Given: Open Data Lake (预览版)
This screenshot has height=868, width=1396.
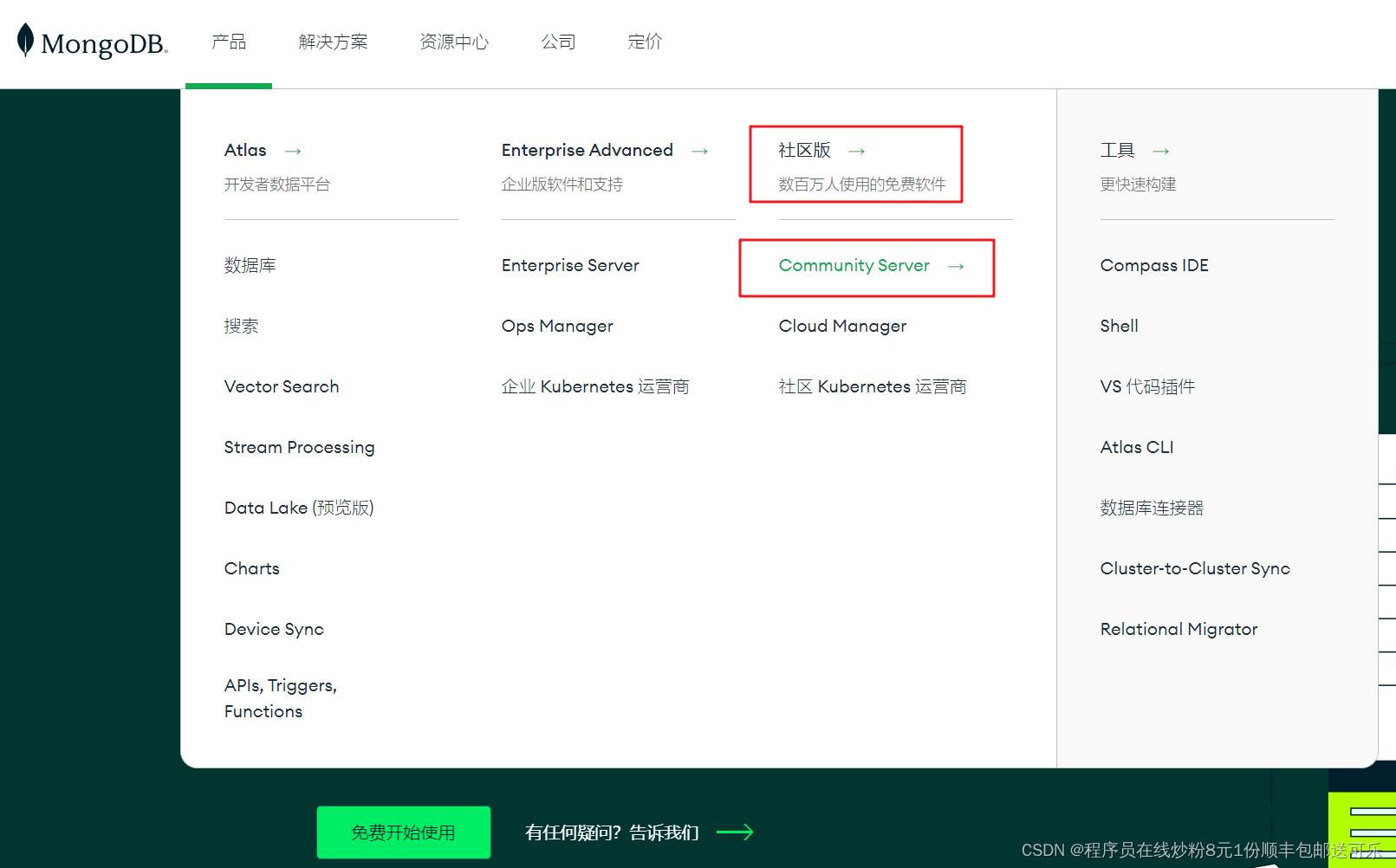Looking at the screenshot, I should tap(299, 508).
